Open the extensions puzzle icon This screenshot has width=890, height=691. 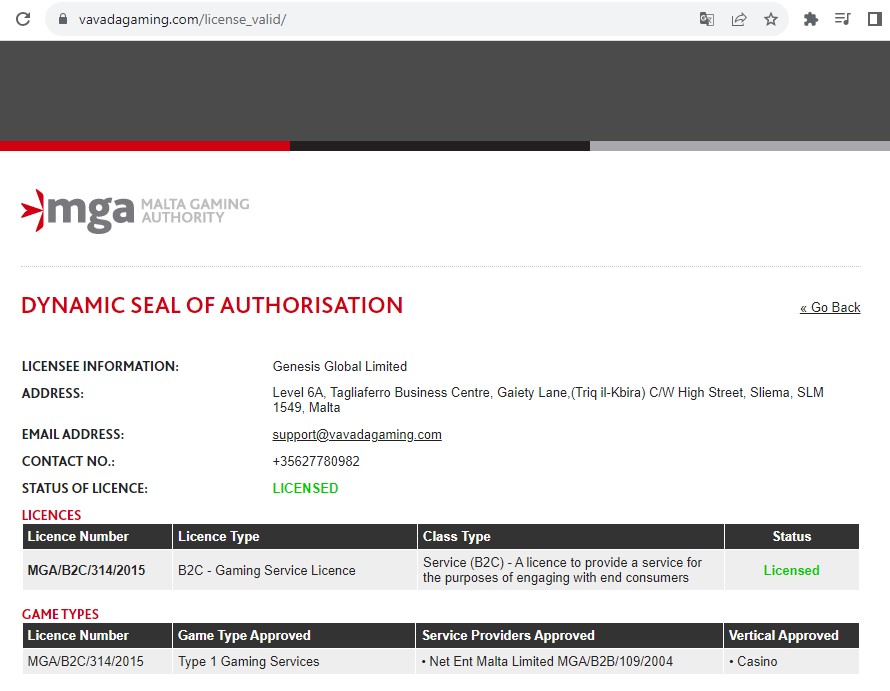[811, 19]
